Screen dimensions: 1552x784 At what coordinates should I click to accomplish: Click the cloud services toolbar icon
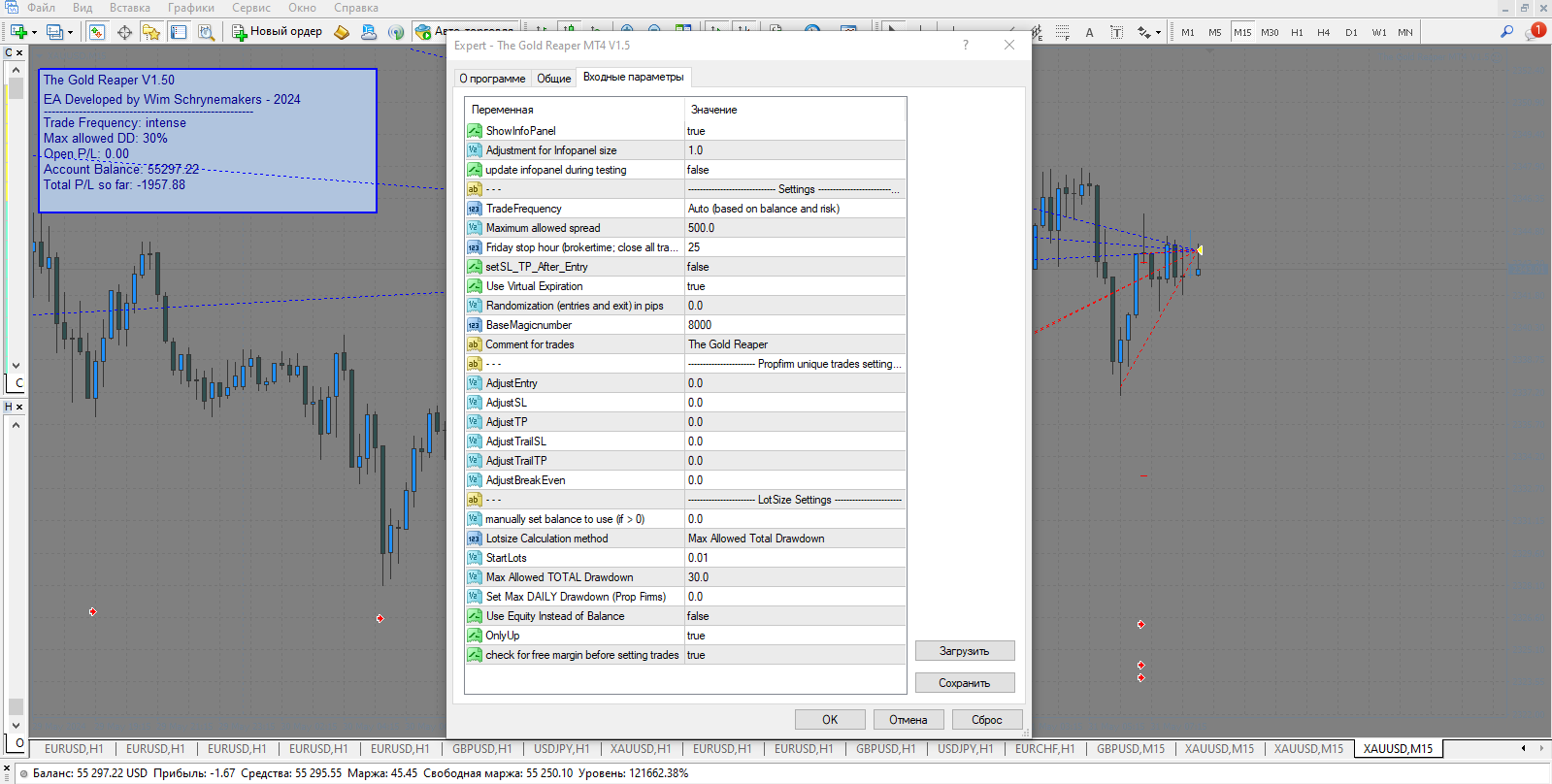coord(369,32)
